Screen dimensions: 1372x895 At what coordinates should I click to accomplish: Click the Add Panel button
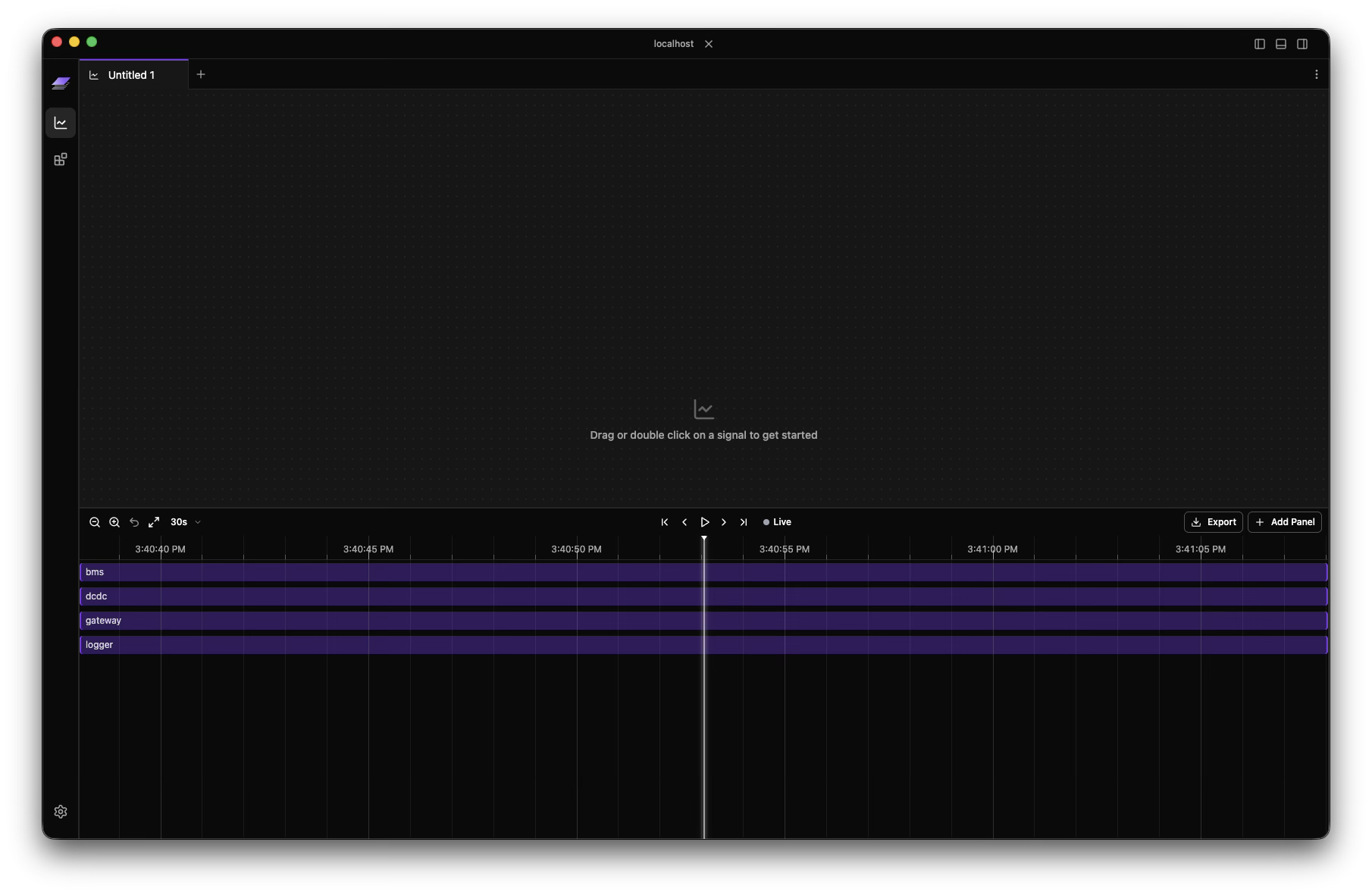click(1284, 522)
